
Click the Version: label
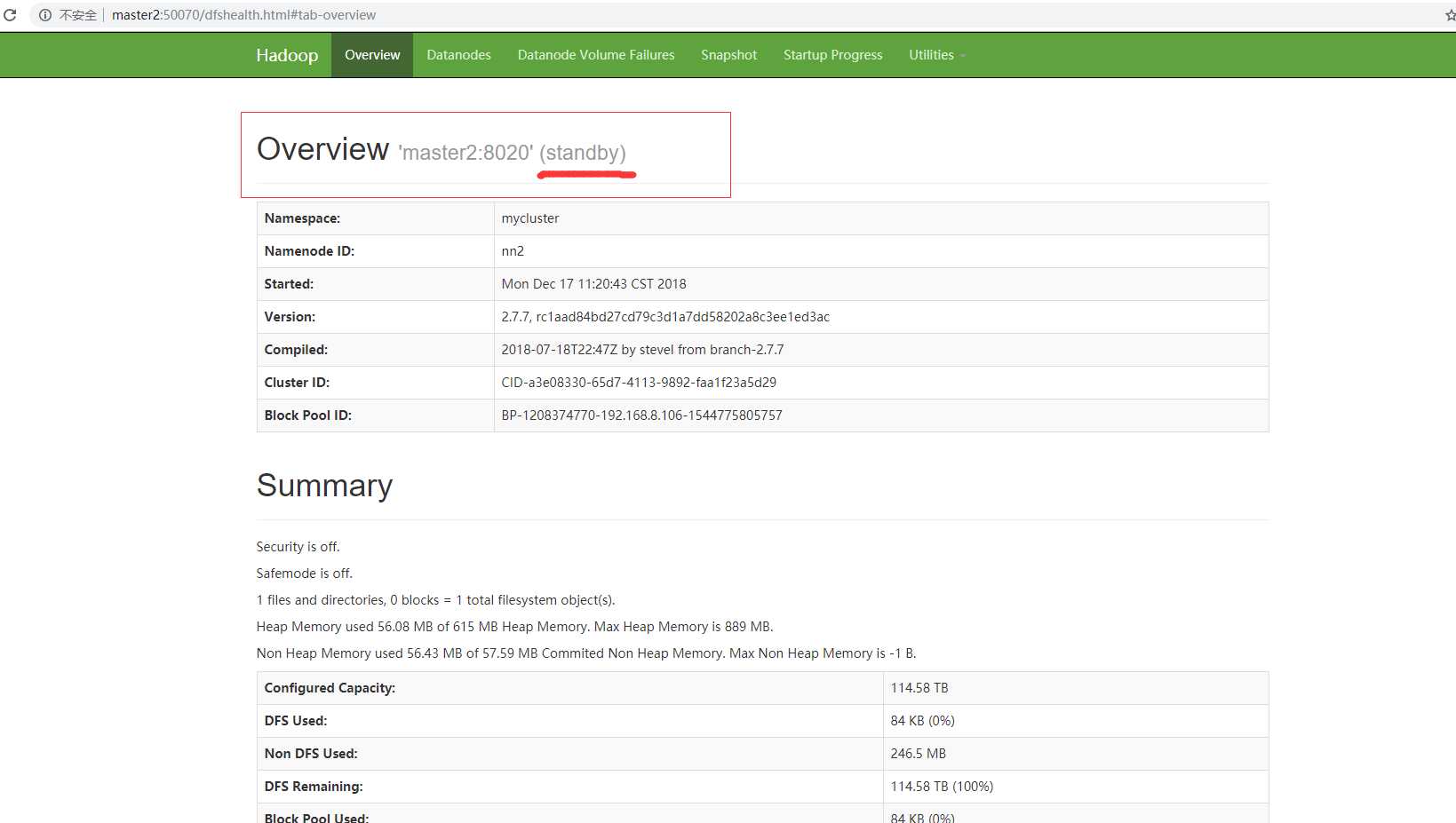pyautogui.click(x=290, y=317)
